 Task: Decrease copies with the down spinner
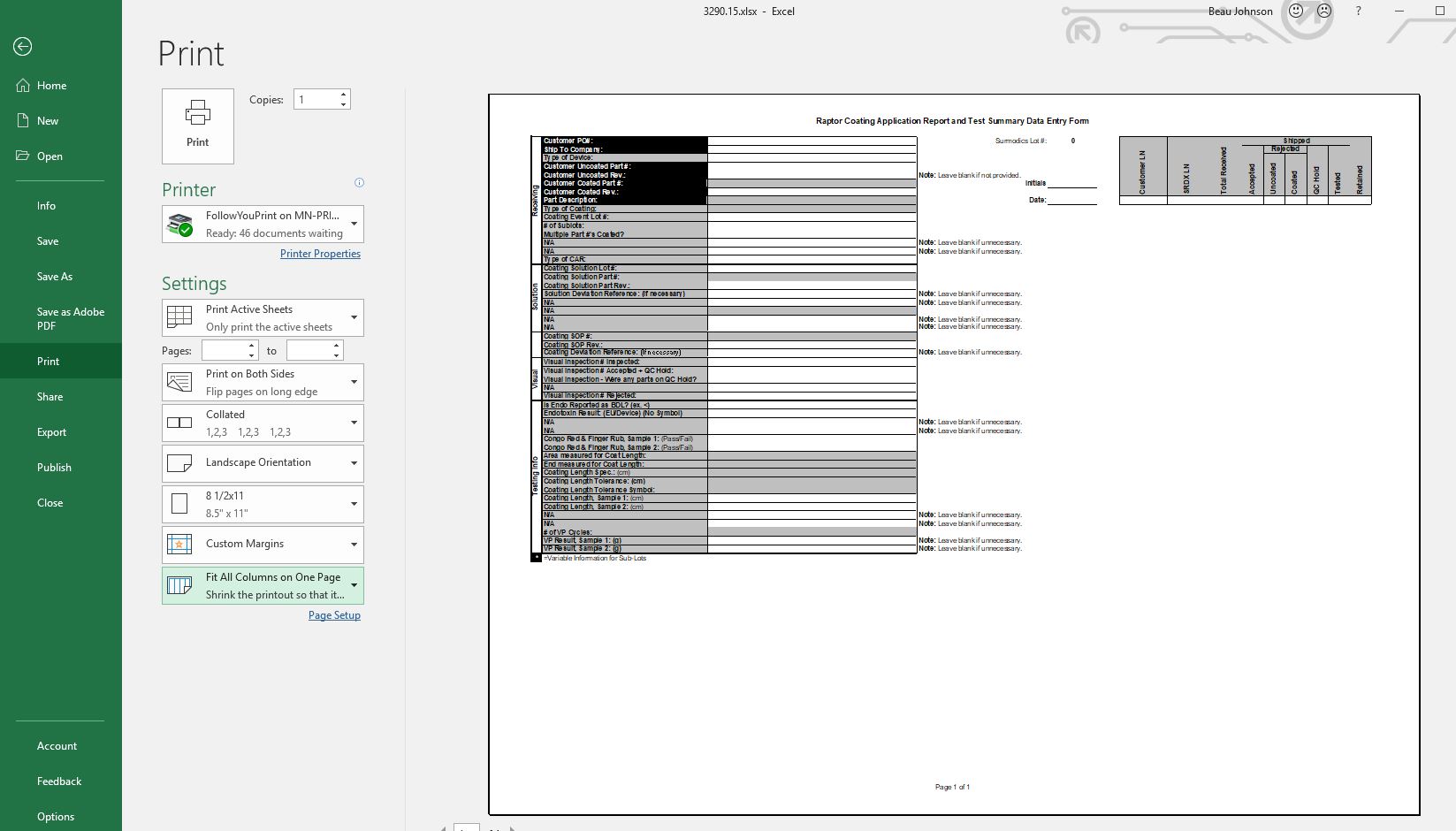tap(343, 104)
